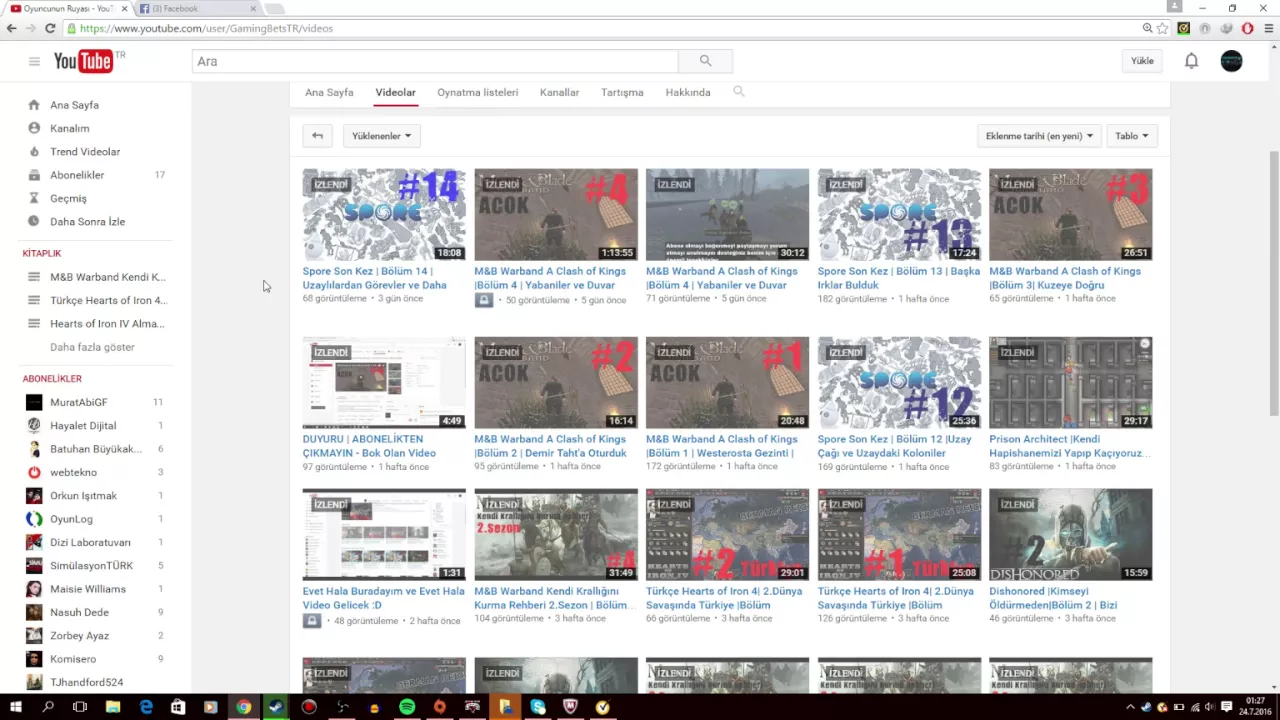Switch to Facebook browser tab

pyautogui.click(x=195, y=8)
